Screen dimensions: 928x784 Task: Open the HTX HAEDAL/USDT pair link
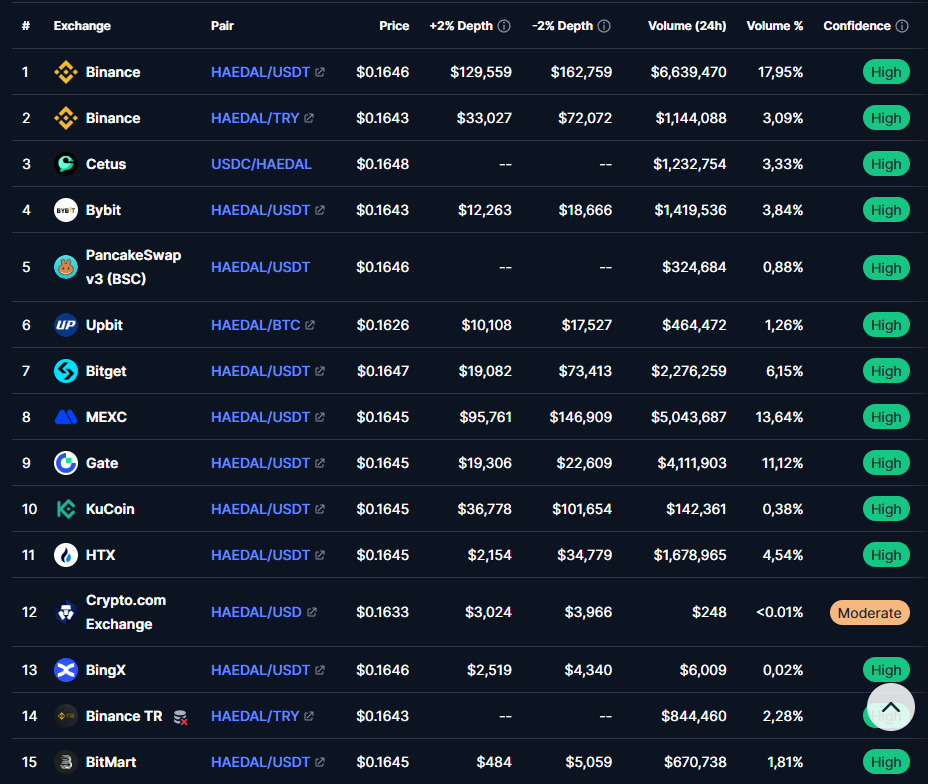point(260,555)
